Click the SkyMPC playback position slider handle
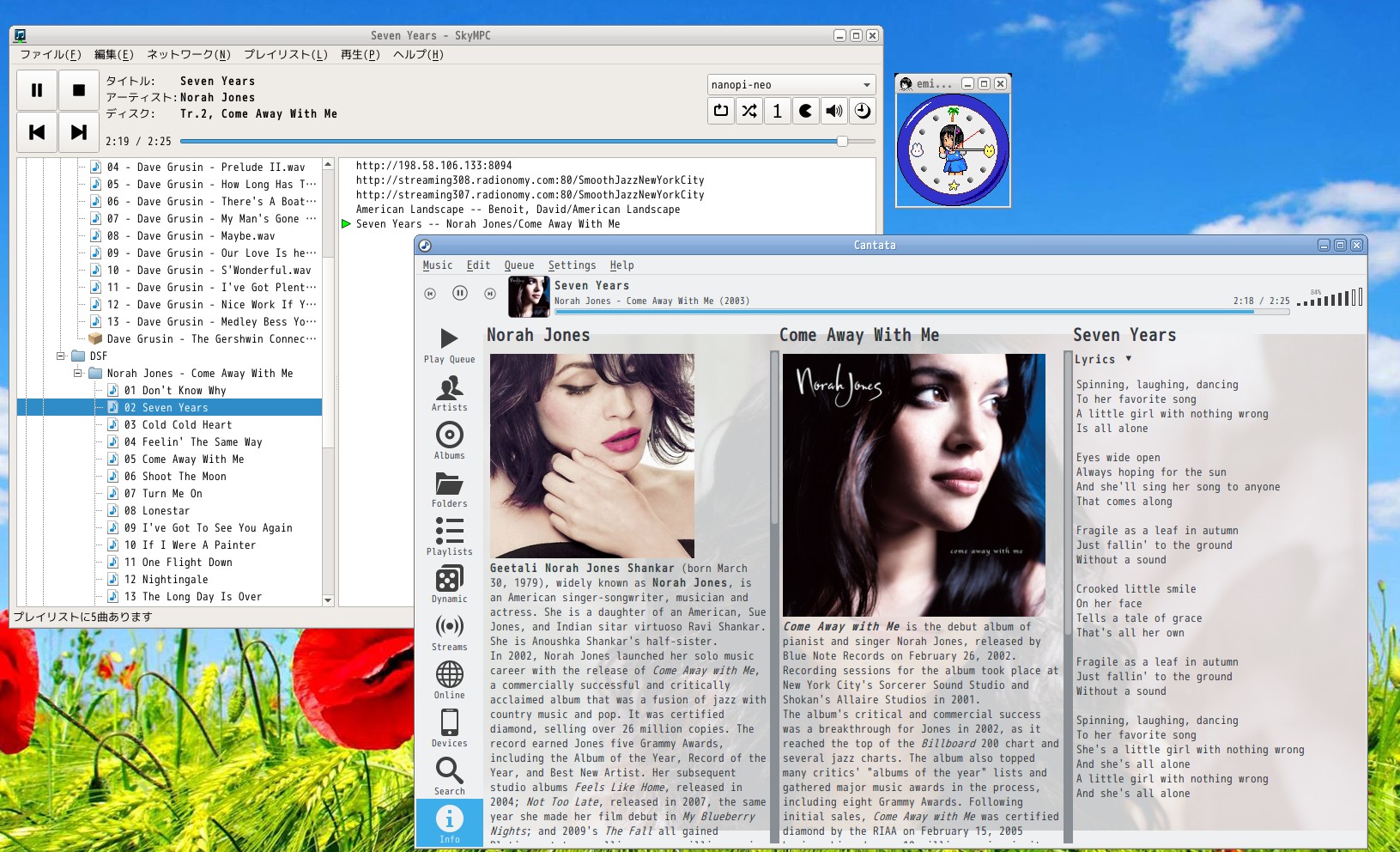 [x=842, y=142]
